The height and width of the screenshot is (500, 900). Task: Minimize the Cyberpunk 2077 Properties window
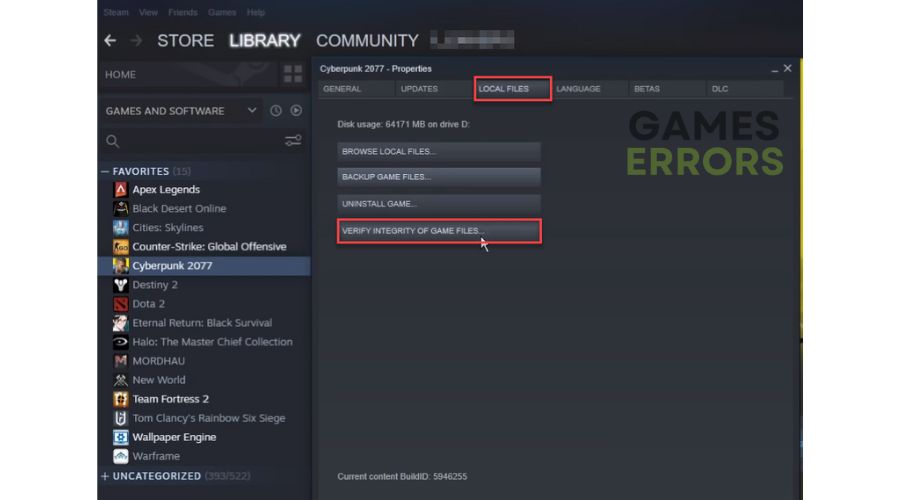pyautogui.click(x=774, y=69)
